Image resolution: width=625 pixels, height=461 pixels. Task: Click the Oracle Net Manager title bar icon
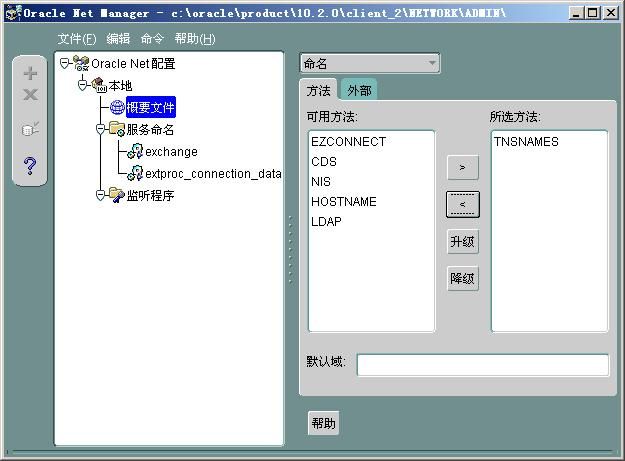pos(14,13)
